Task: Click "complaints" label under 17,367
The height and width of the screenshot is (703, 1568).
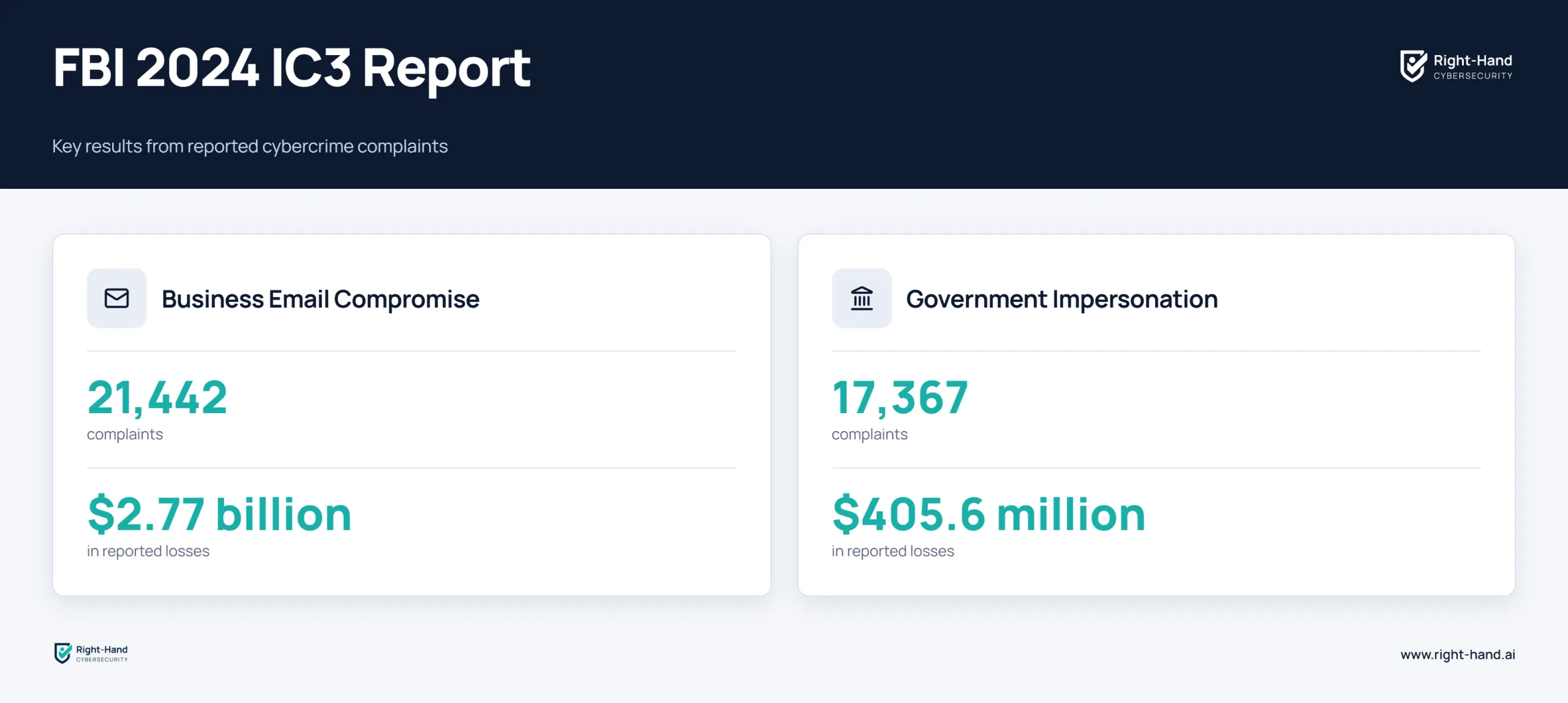Action: [869, 435]
